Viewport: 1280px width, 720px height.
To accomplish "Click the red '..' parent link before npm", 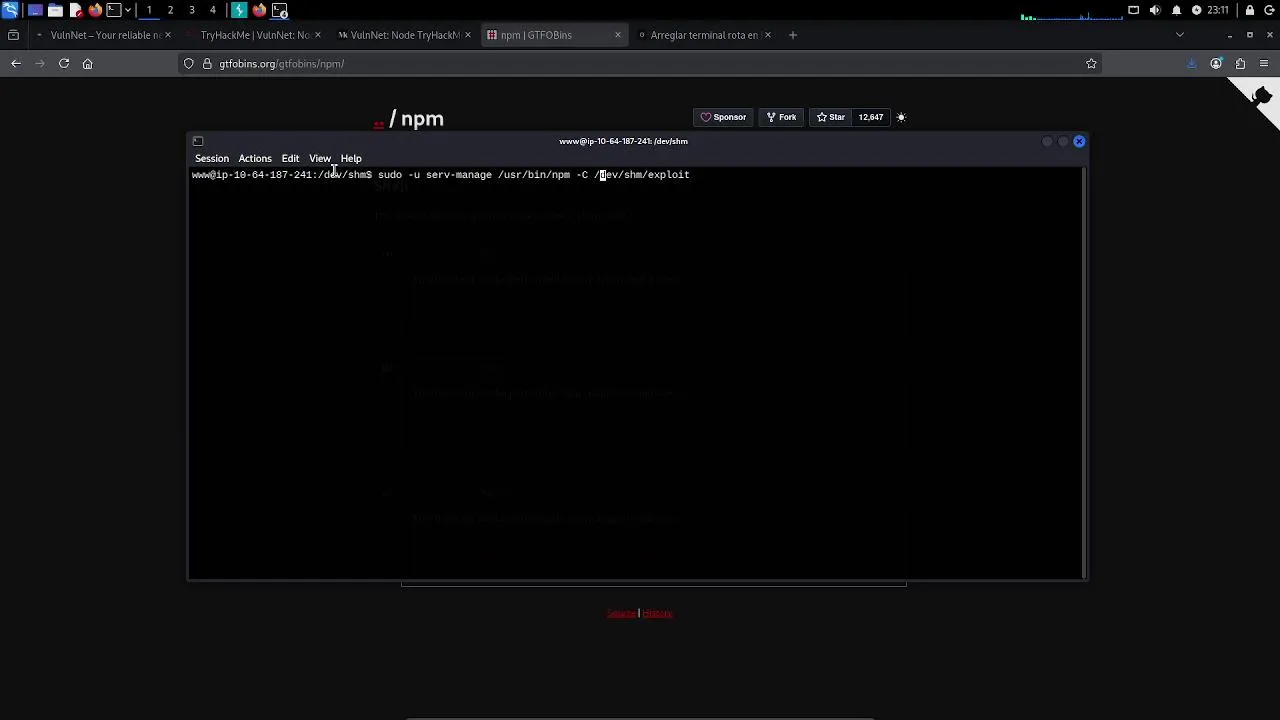I will point(379,125).
